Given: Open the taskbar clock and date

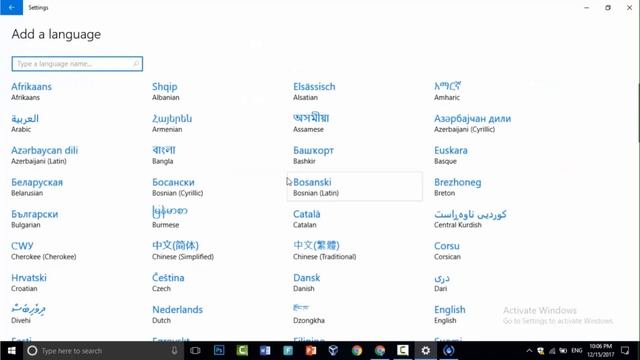Looking at the screenshot, I should tap(600, 351).
